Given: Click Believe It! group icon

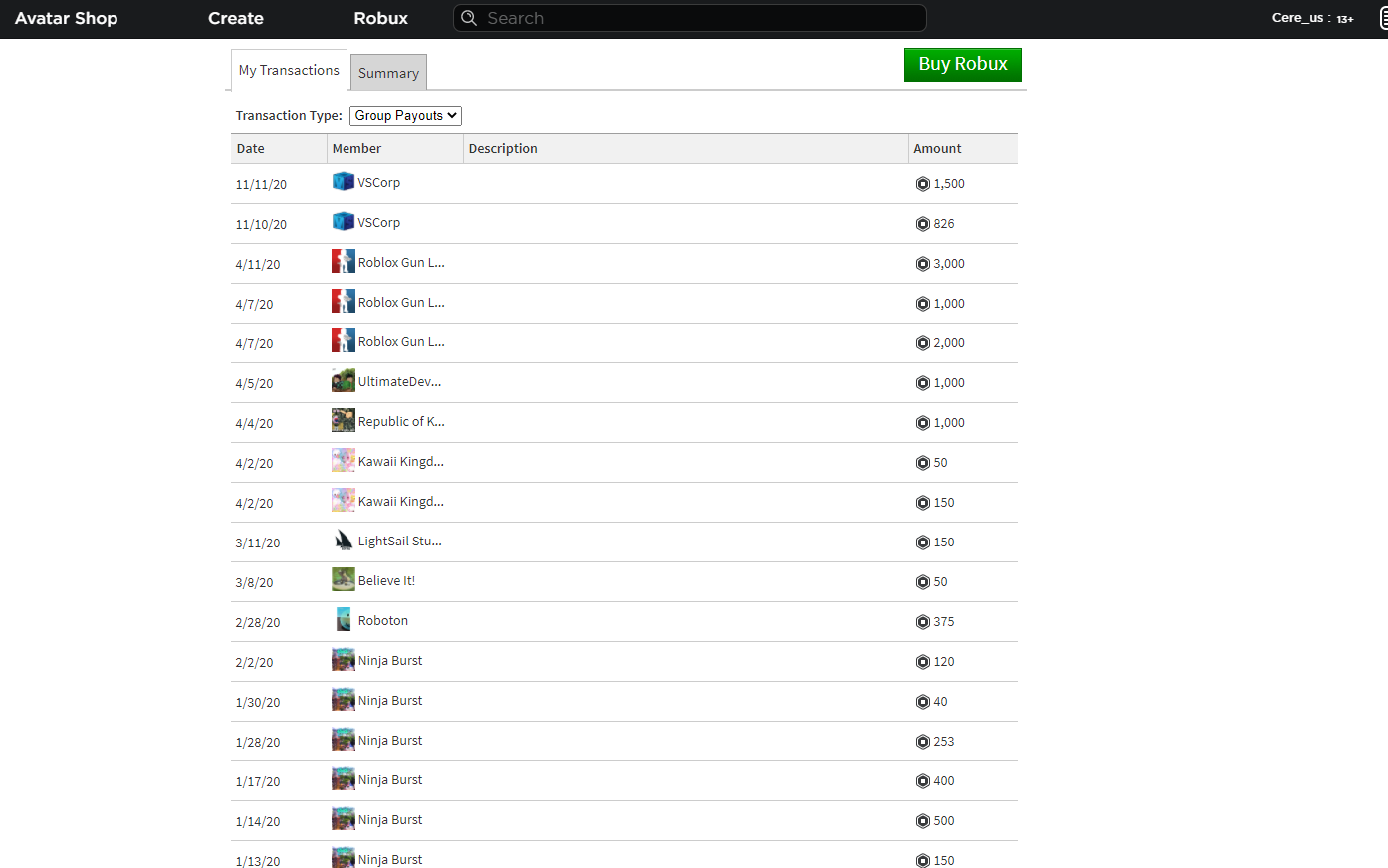Looking at the screenshot, I should (x=344, y=579).
